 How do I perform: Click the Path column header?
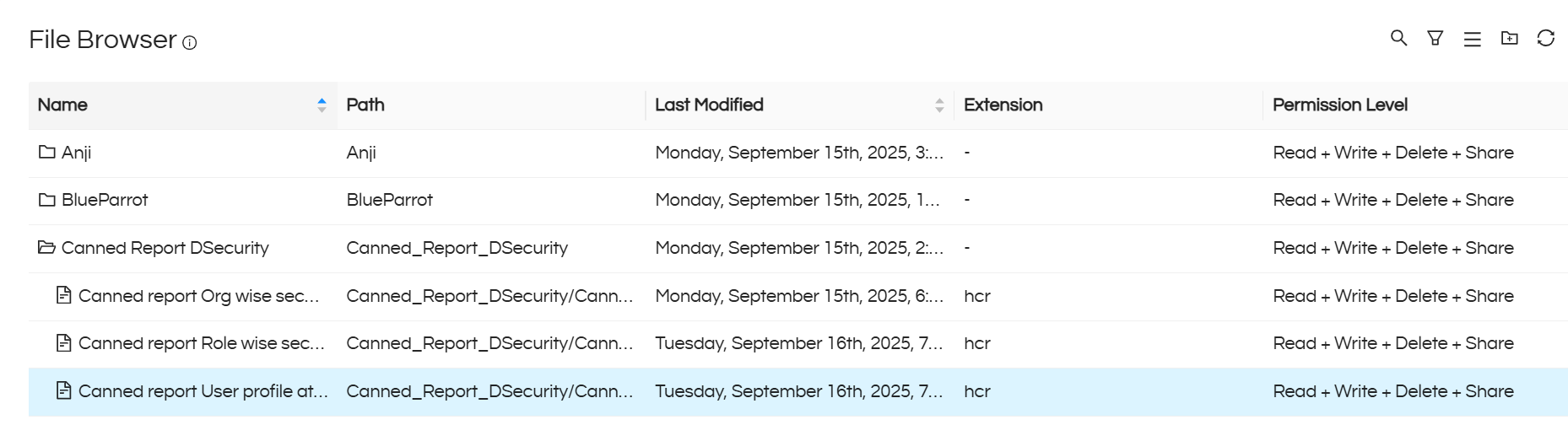pos(365,105)
